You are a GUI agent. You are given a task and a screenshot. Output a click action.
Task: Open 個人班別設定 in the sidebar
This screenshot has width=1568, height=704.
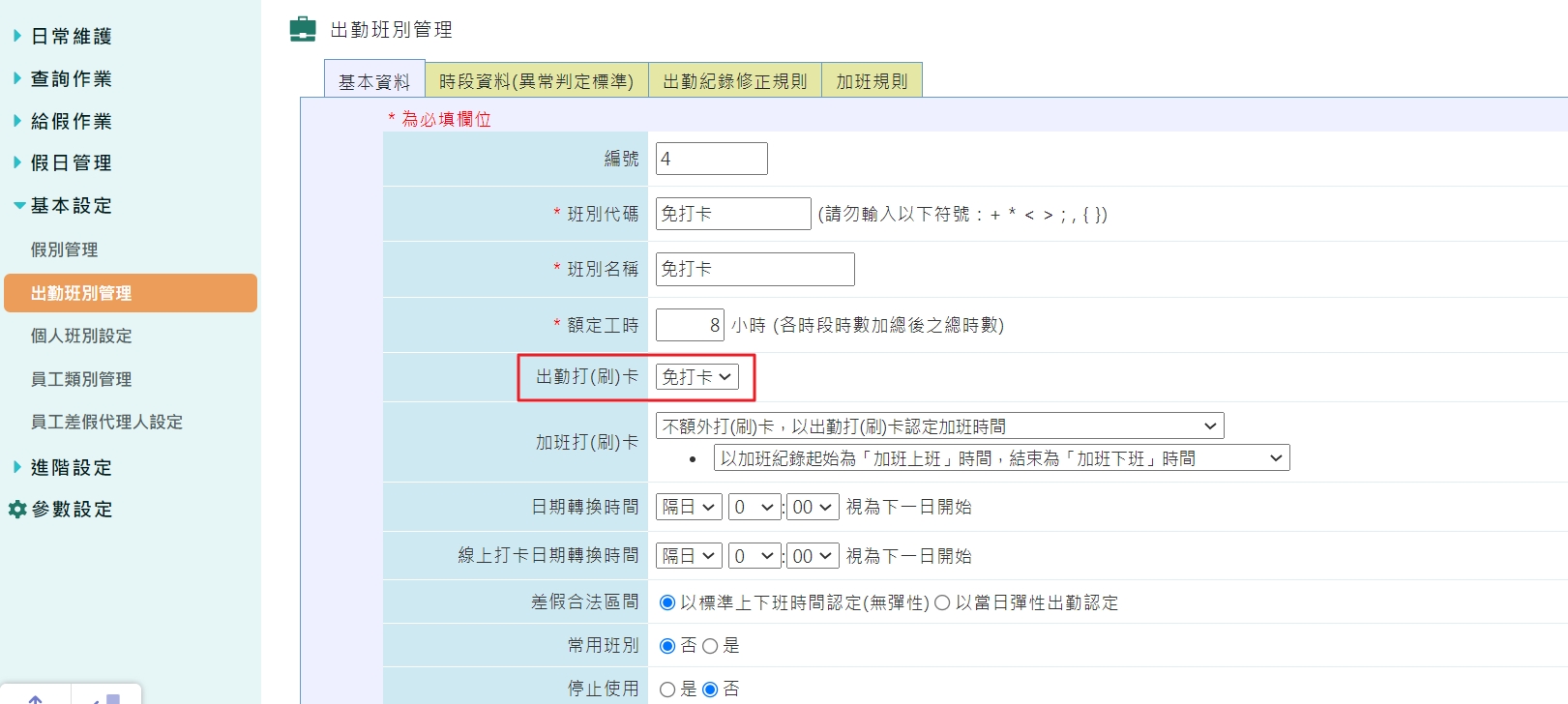tap(81, 336)
